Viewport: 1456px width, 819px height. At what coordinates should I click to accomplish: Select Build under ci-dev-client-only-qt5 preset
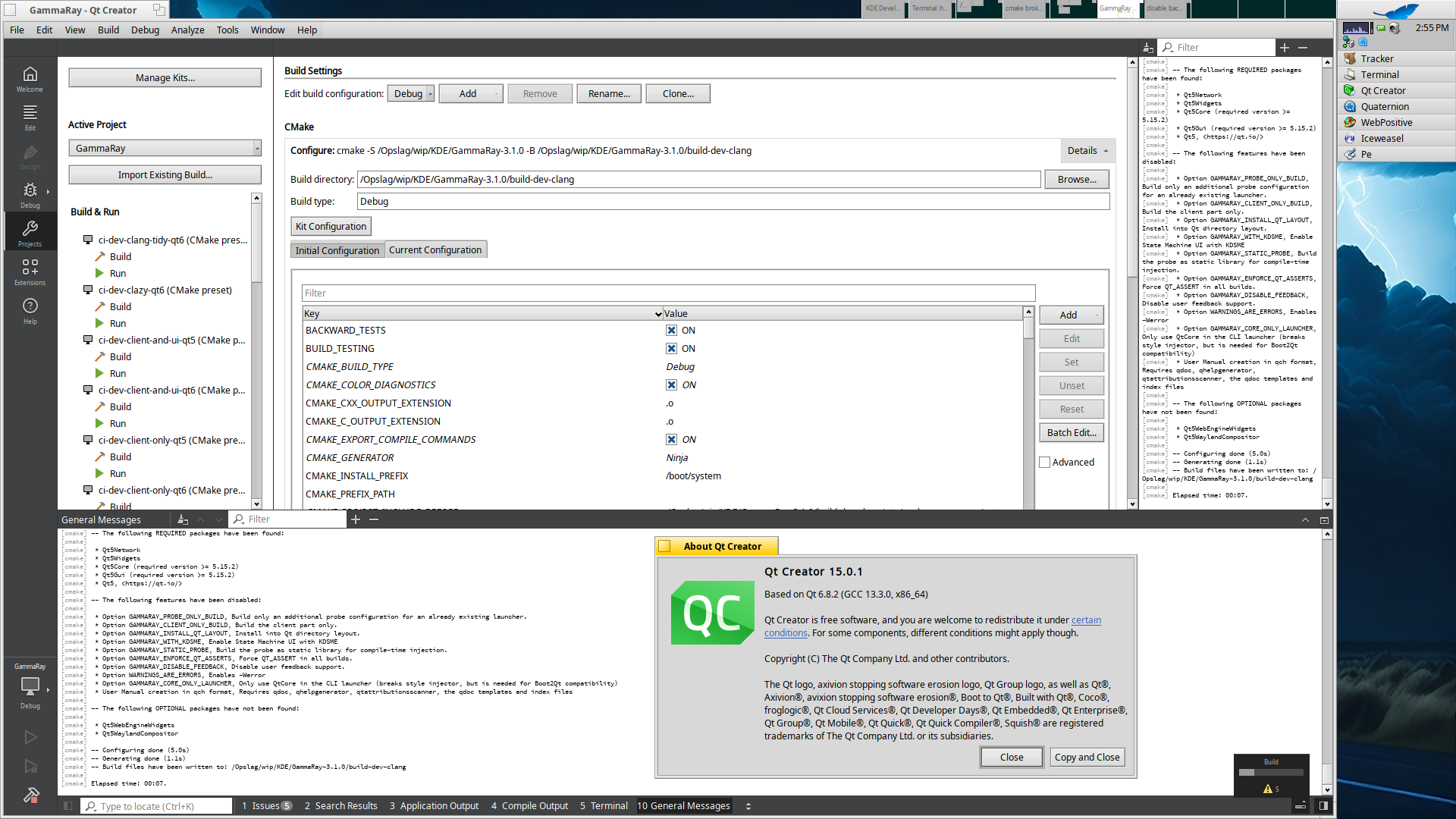(x=121, y=457)
